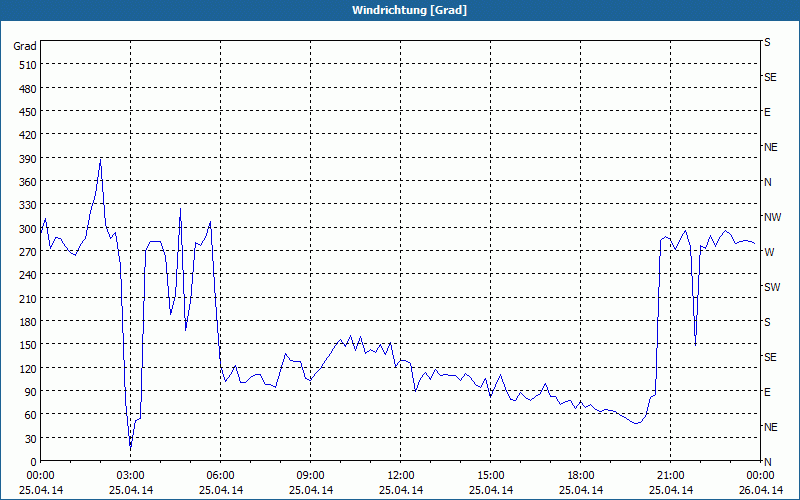The width and height of the screenshot is (800, 500).
Task: Select the 120 degree axis label
Action: tap(28, 368)
